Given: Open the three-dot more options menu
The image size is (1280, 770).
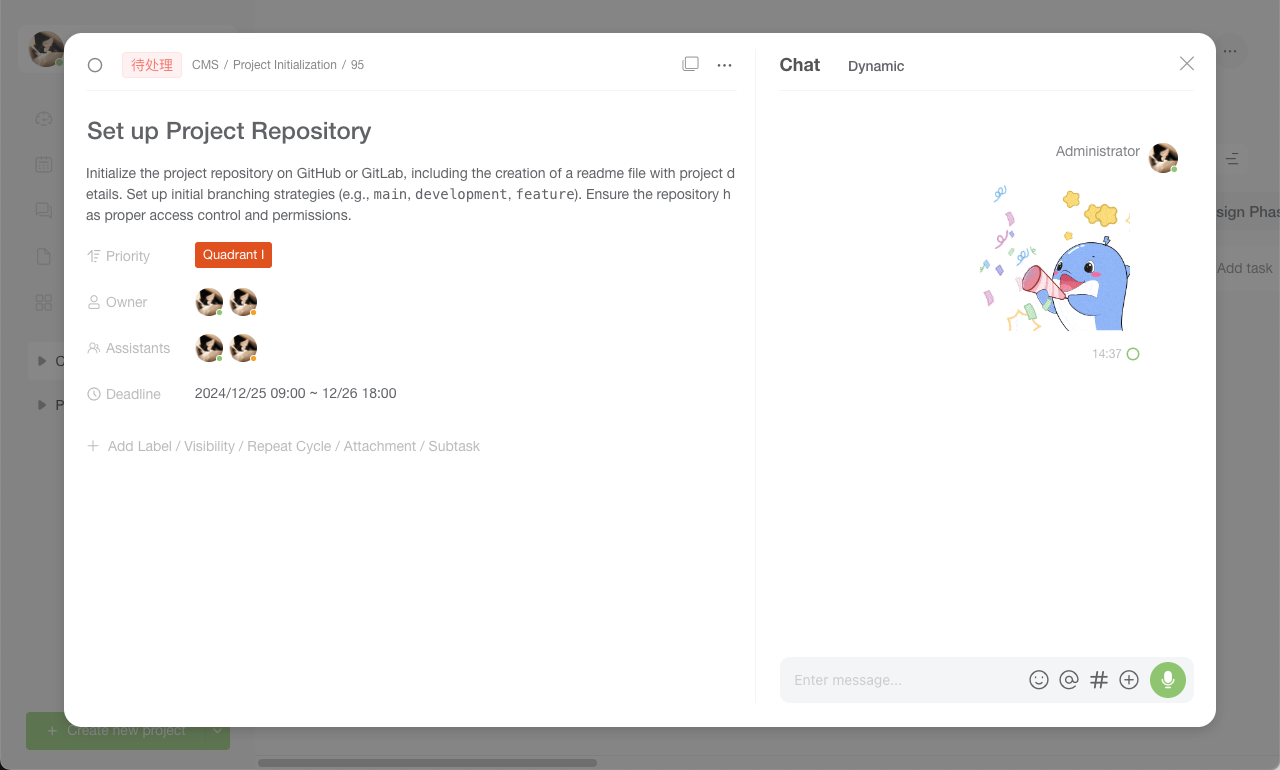Looking at the screenshot, I should (x=725, y=65).
